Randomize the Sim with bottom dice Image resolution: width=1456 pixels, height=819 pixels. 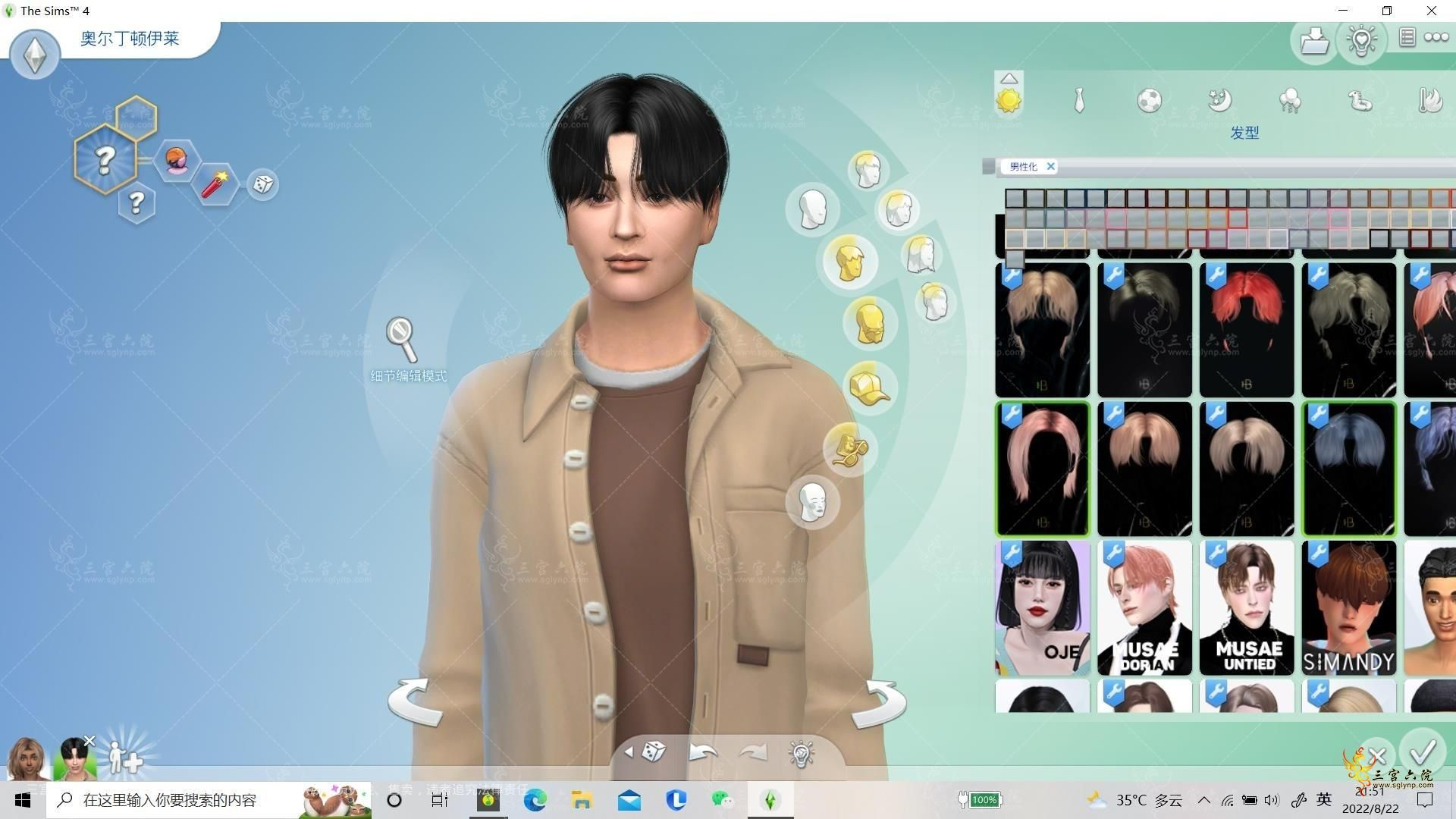coord(654,752)
